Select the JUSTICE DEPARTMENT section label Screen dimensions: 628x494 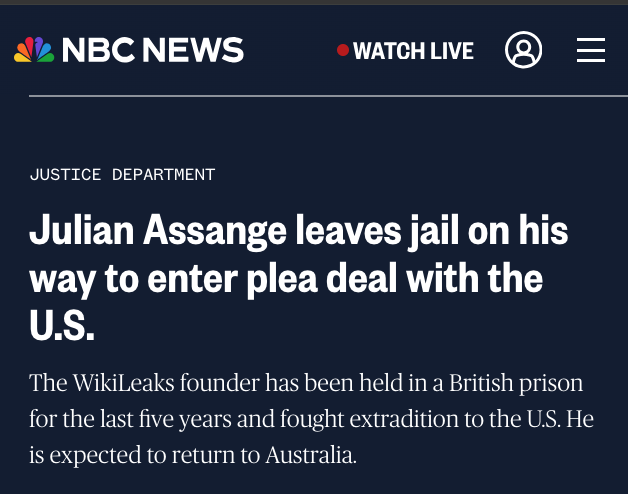[x=122, y=174]
